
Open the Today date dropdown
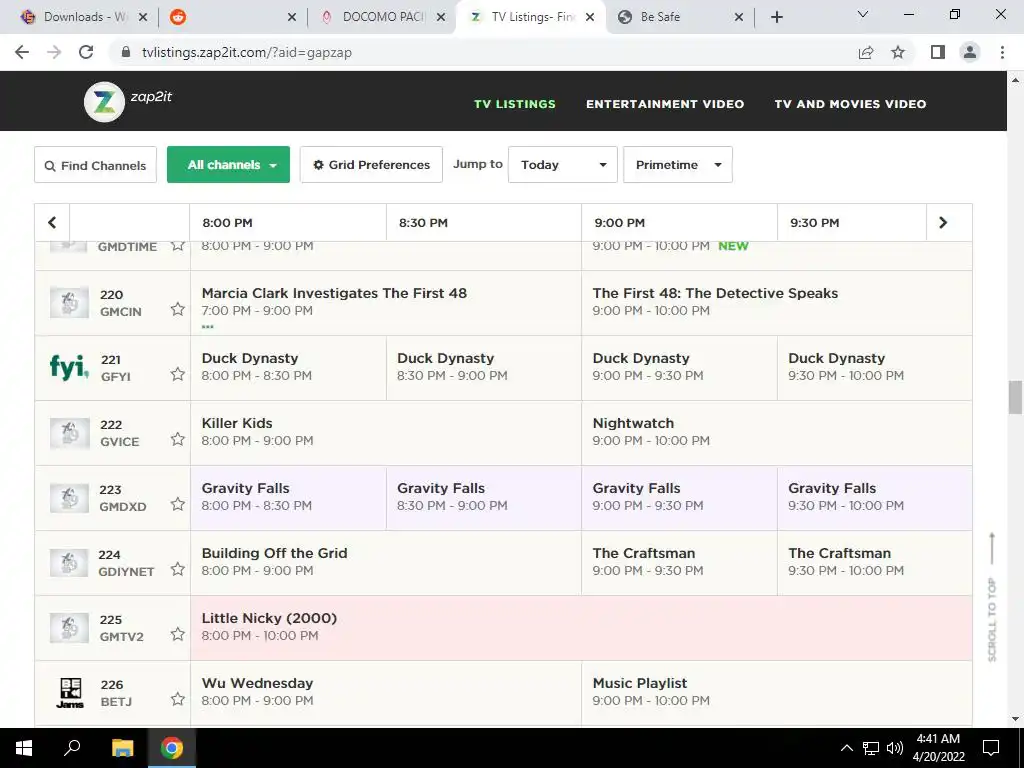pos(563,165)
